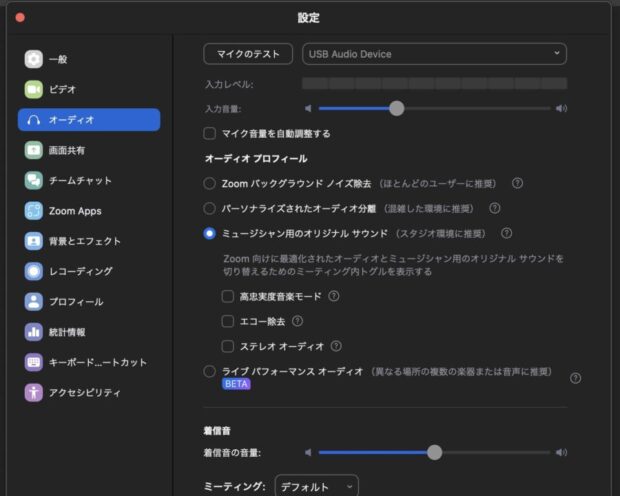This screenshot has width=620, height=496.
Task: Enable マイク音量を自動調整する checkbox
Action: coord(210,133)
